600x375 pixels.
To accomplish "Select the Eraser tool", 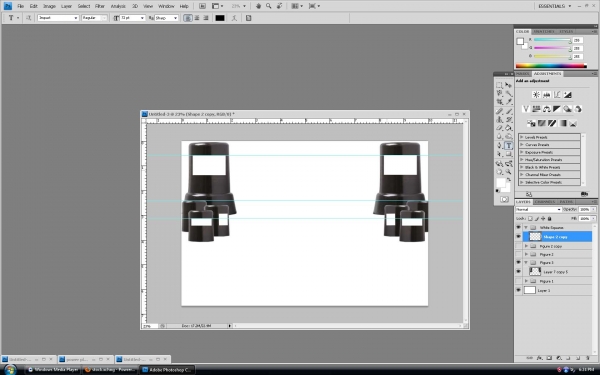I will pos(499,128).
